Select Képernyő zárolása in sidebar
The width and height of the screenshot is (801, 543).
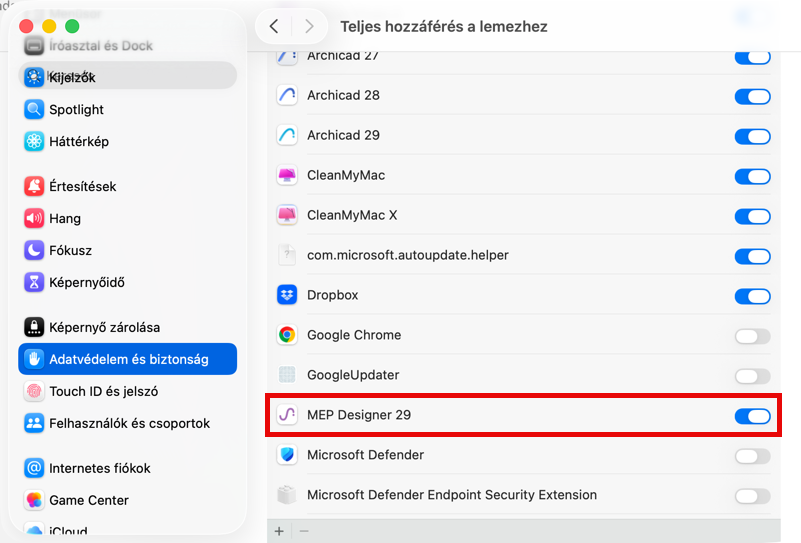127,327
